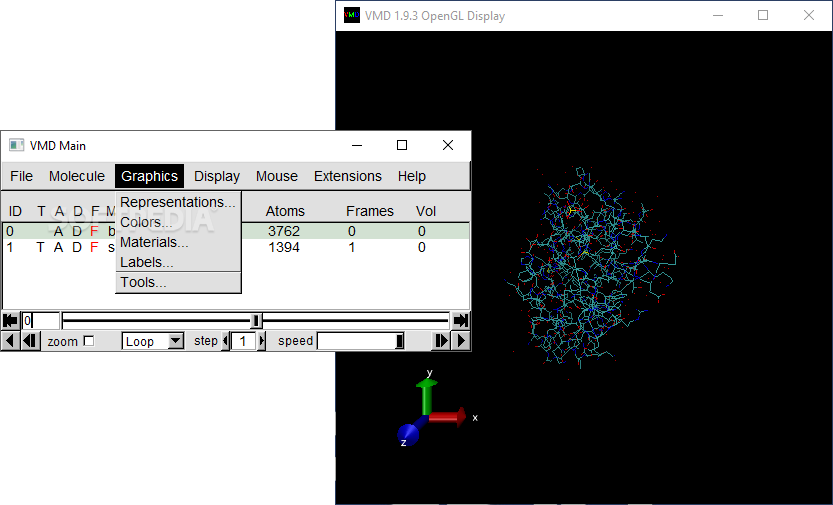Select molecule ID 1 cell
This screenshot has height=505, width=833.
tap(10, 247)
